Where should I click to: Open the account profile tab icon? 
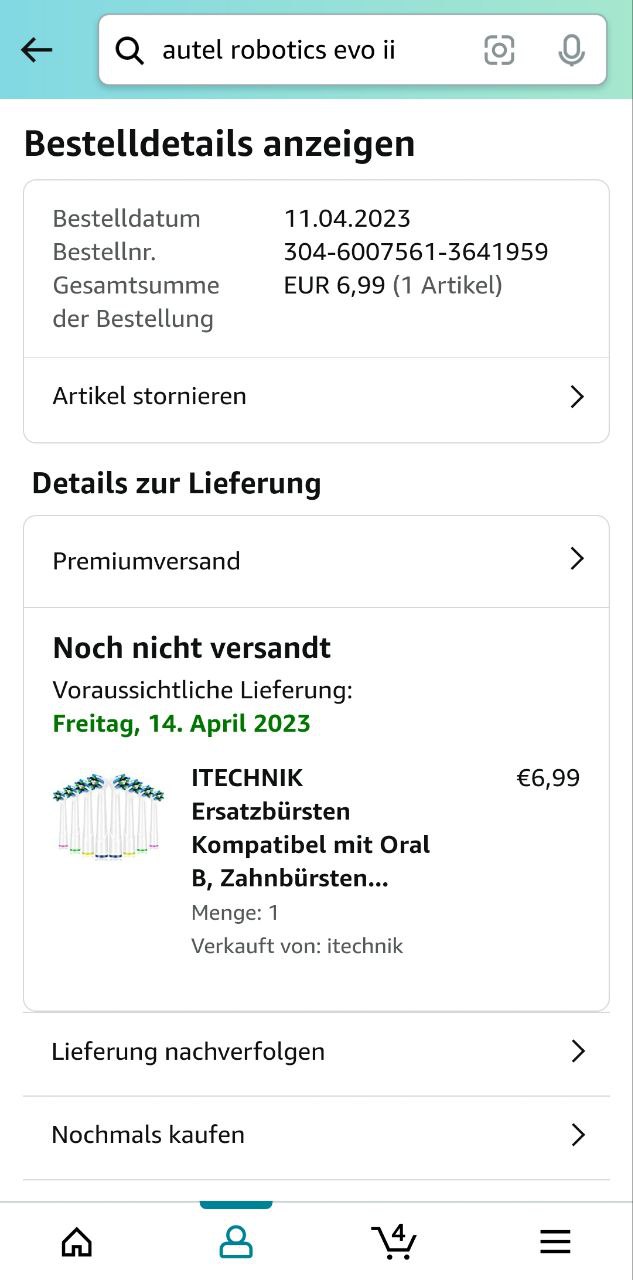click(x=236, y=1242)
